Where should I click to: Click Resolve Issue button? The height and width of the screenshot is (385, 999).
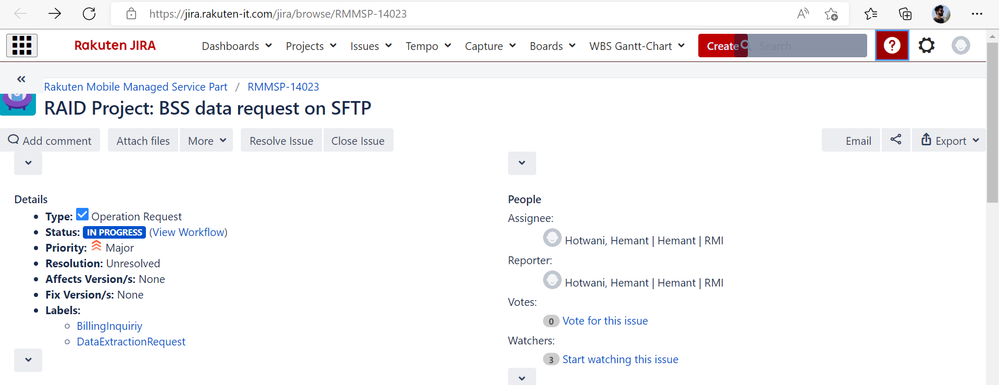[x=282, y=140]
